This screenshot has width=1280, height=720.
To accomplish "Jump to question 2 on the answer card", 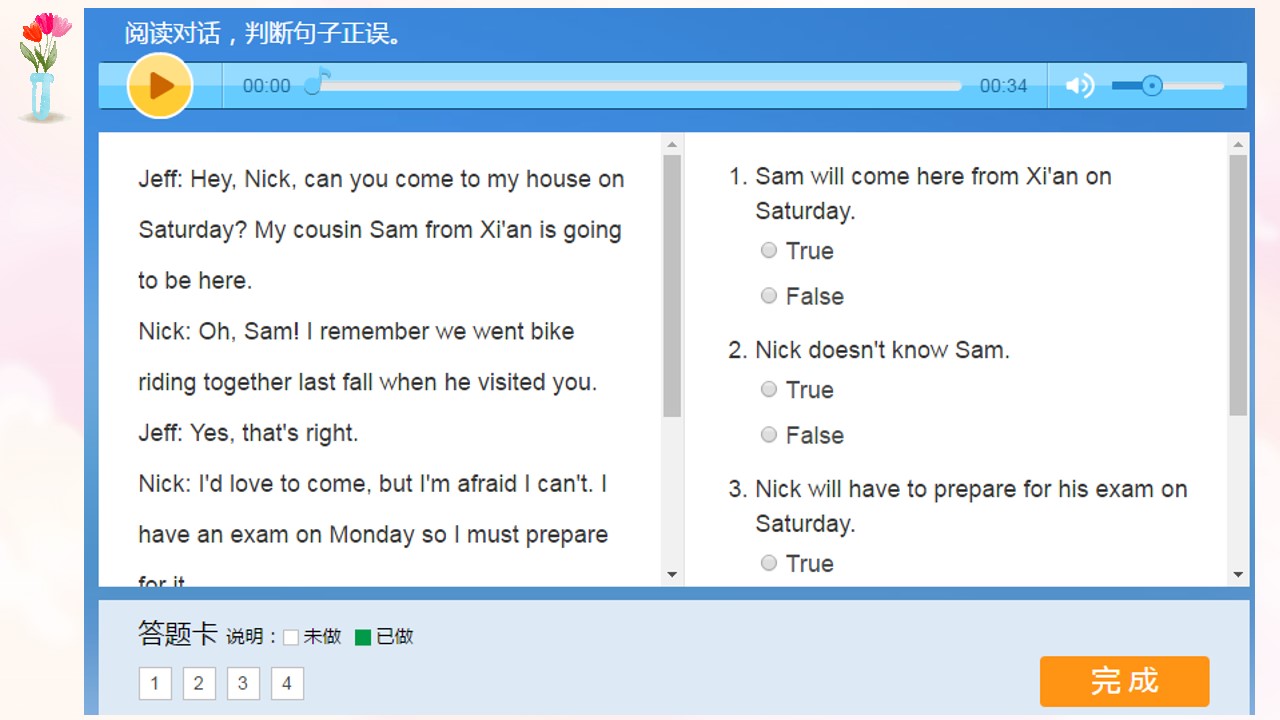I will click(199, 684).
